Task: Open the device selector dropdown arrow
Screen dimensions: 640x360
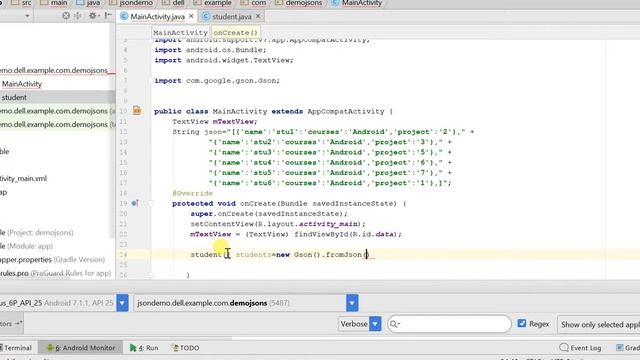Action: tap(122, 303)
